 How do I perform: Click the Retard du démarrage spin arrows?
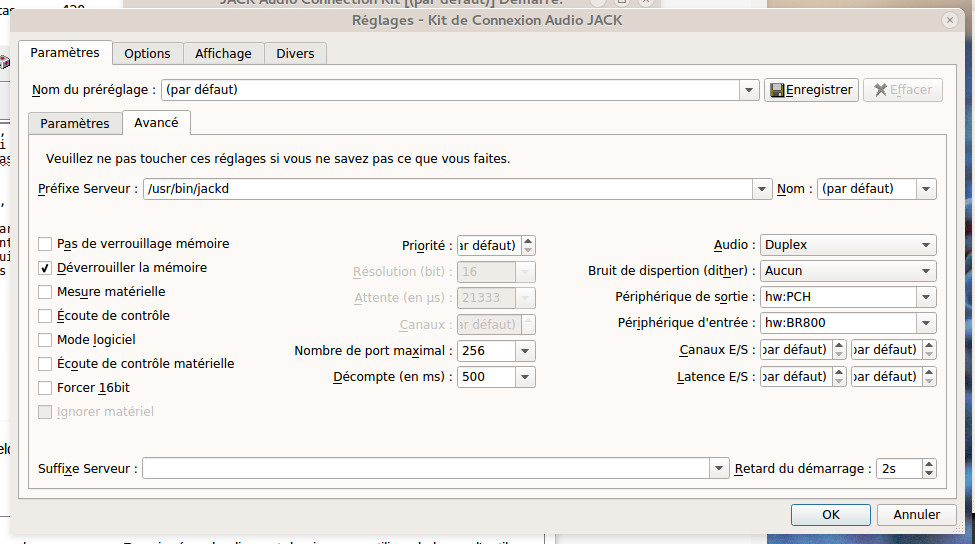[x=929, y=468]
